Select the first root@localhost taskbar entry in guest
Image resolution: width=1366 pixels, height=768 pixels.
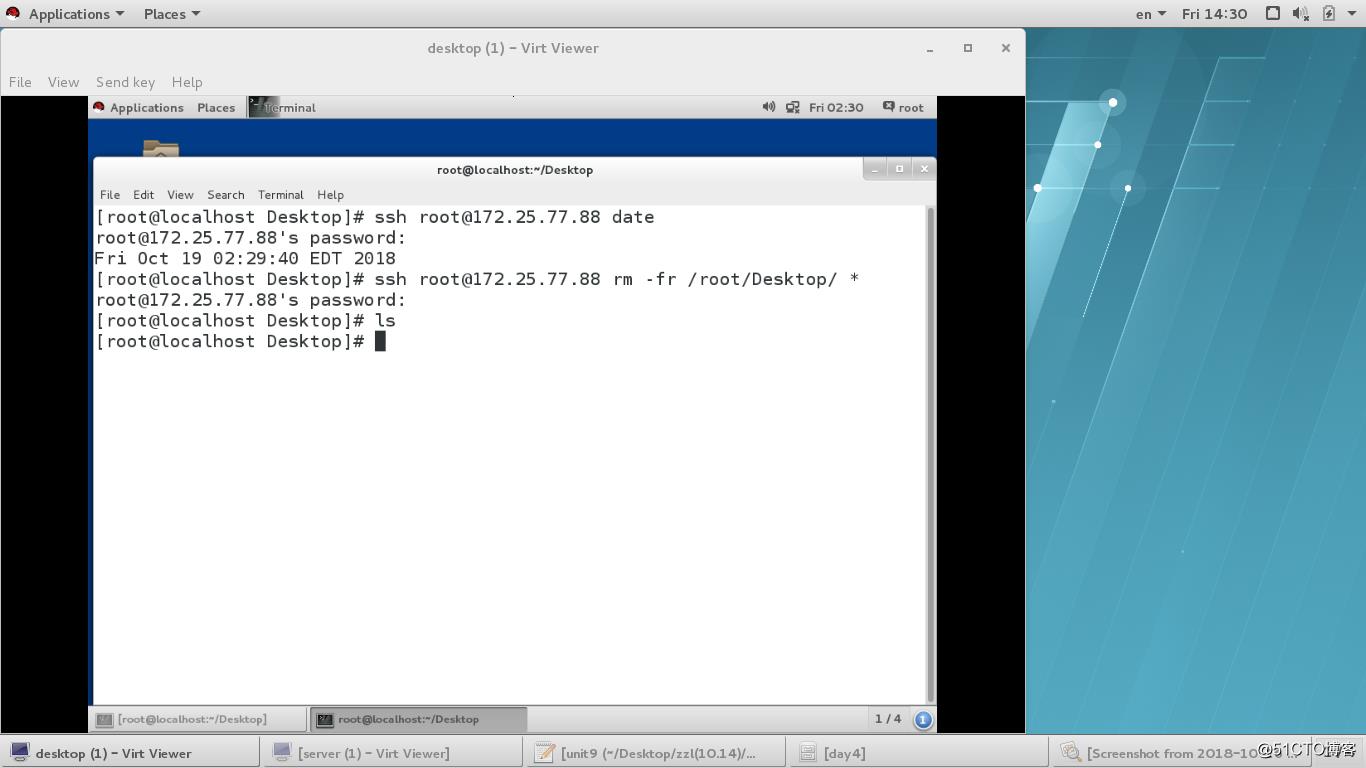coord(199,719)
